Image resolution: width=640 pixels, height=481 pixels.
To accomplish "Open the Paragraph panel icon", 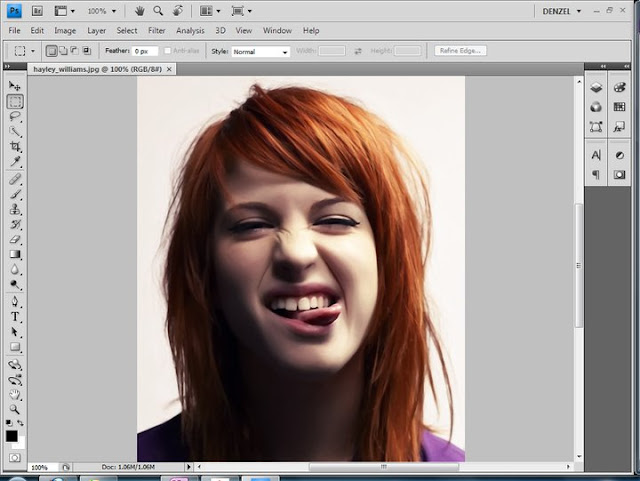I will tap(596, 175).
